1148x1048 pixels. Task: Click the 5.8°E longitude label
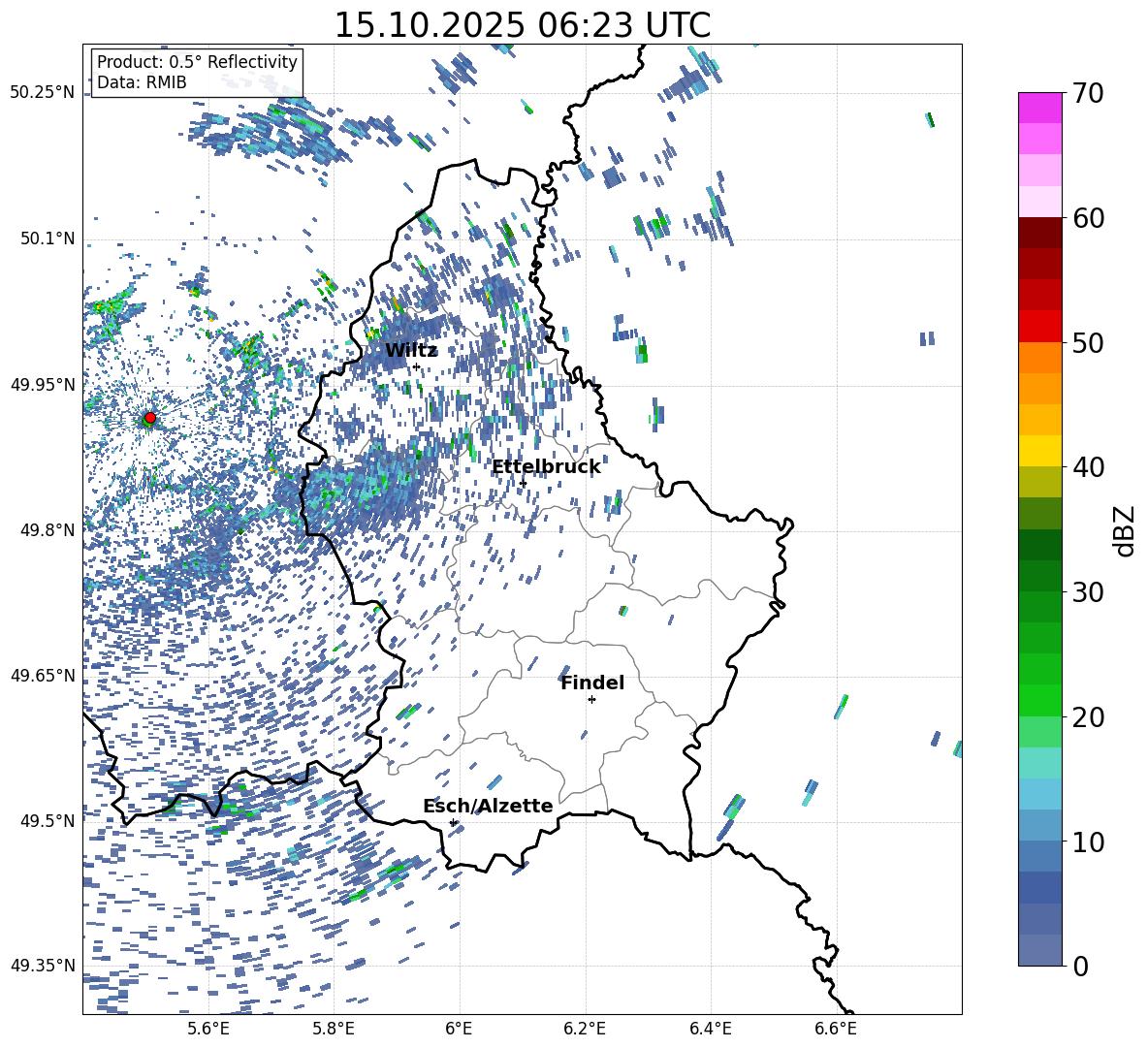point(334,1029)
